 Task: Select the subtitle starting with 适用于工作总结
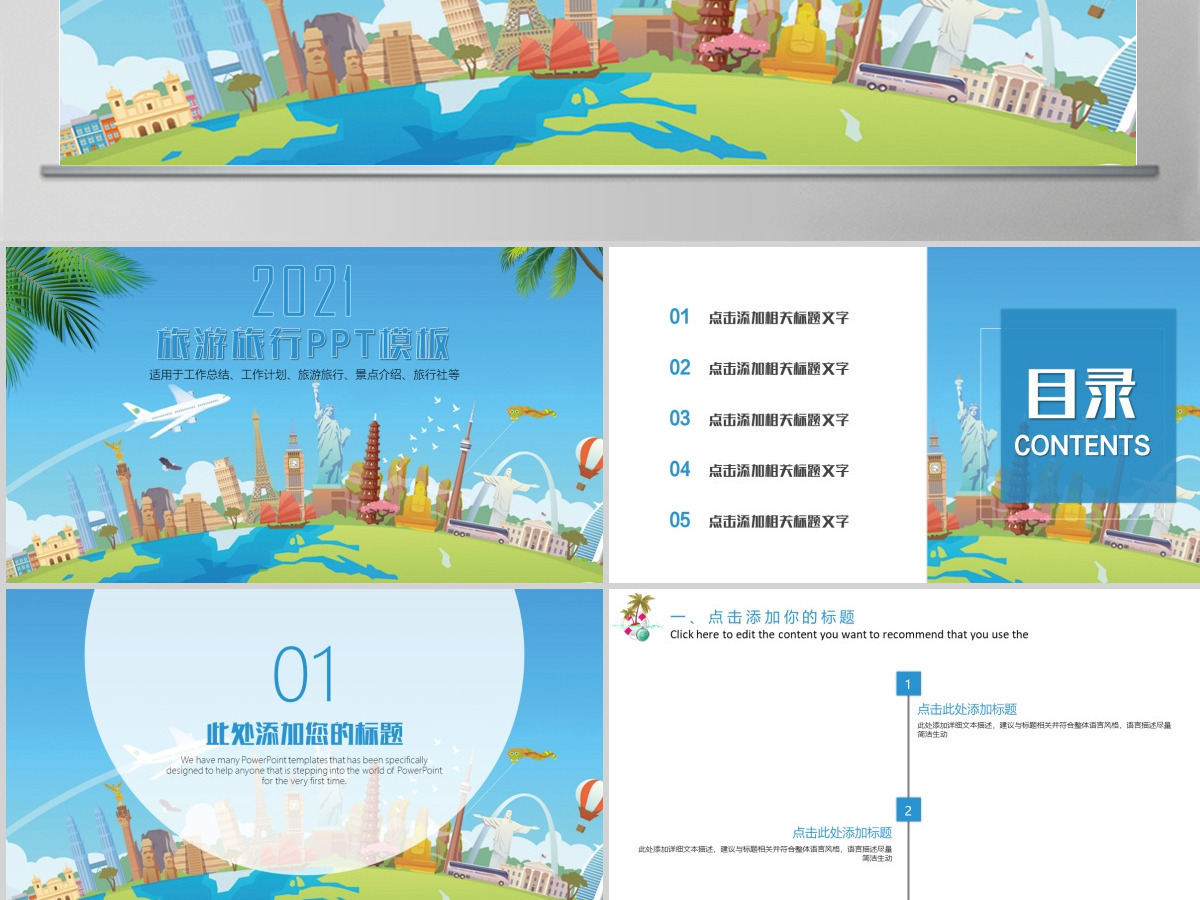tap(304, 375)
